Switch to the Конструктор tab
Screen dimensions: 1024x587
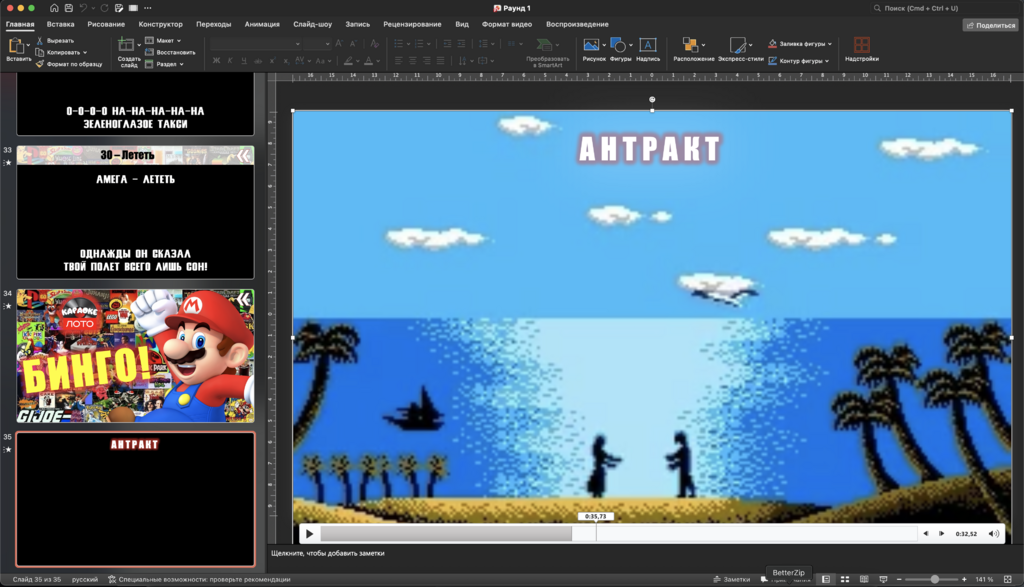pos(161,24)
